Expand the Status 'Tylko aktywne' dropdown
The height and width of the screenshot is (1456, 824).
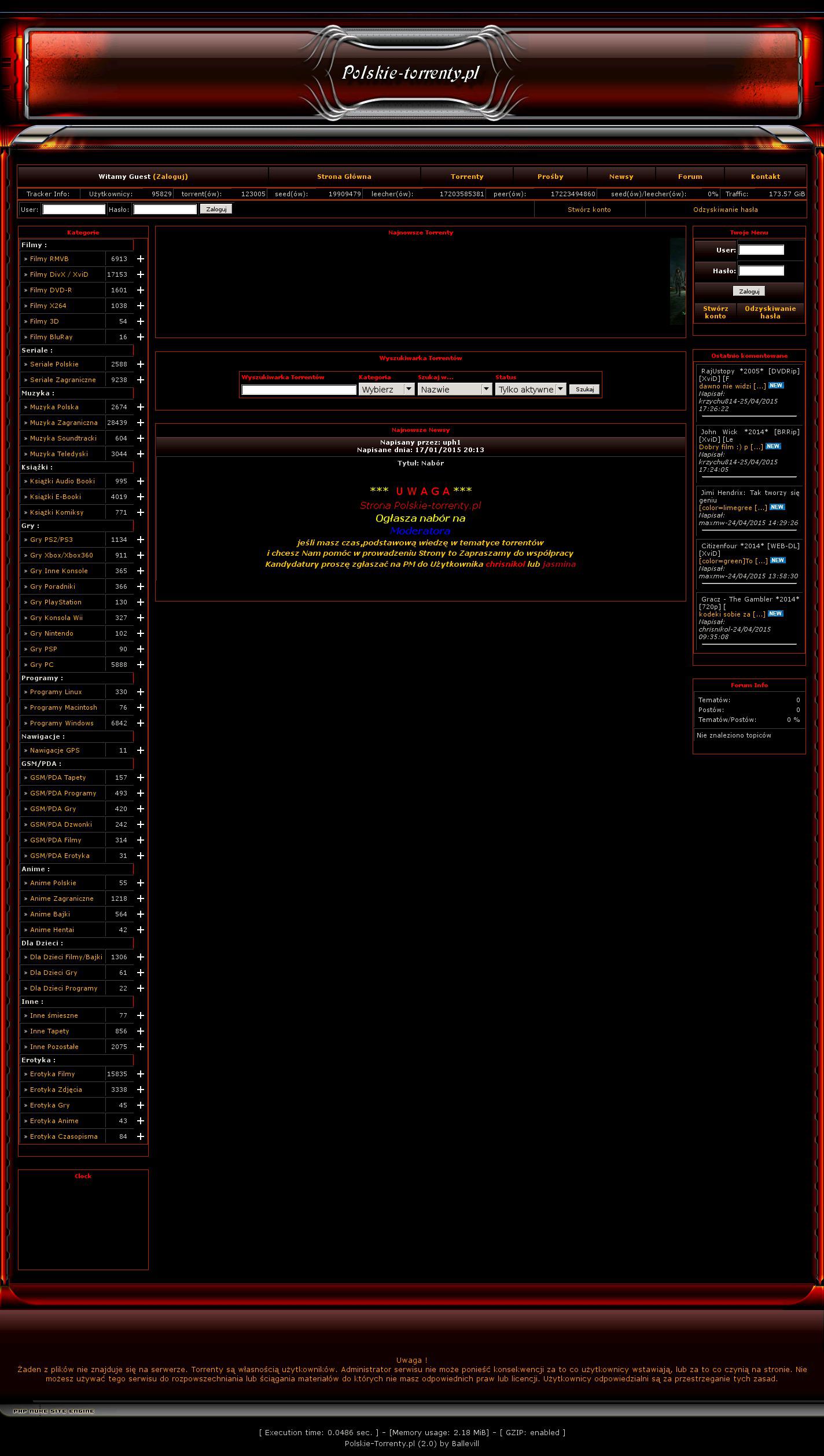tap(530, 390)
